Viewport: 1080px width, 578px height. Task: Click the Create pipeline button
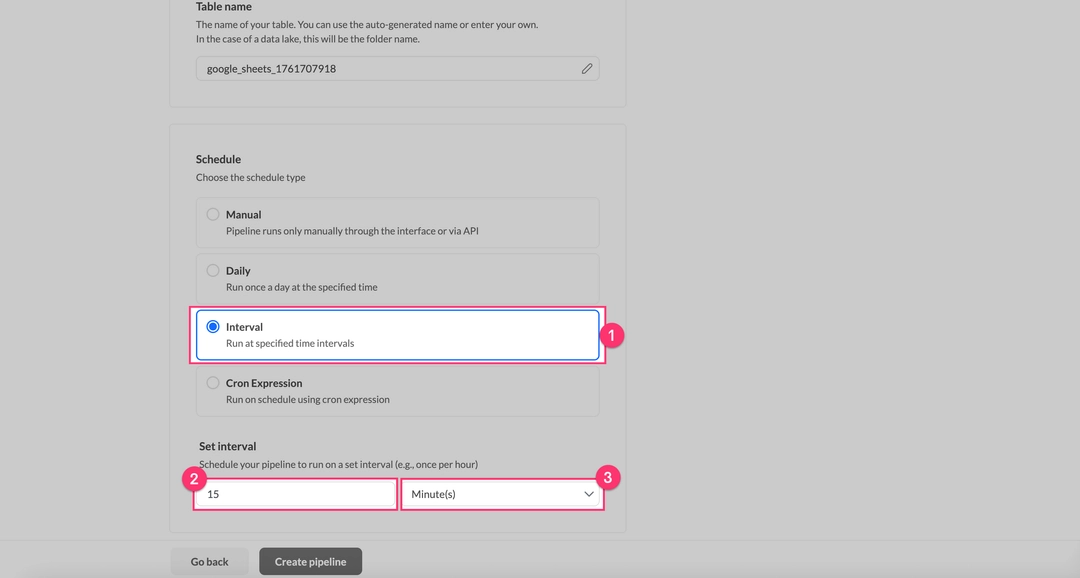(x=310, y=562)
